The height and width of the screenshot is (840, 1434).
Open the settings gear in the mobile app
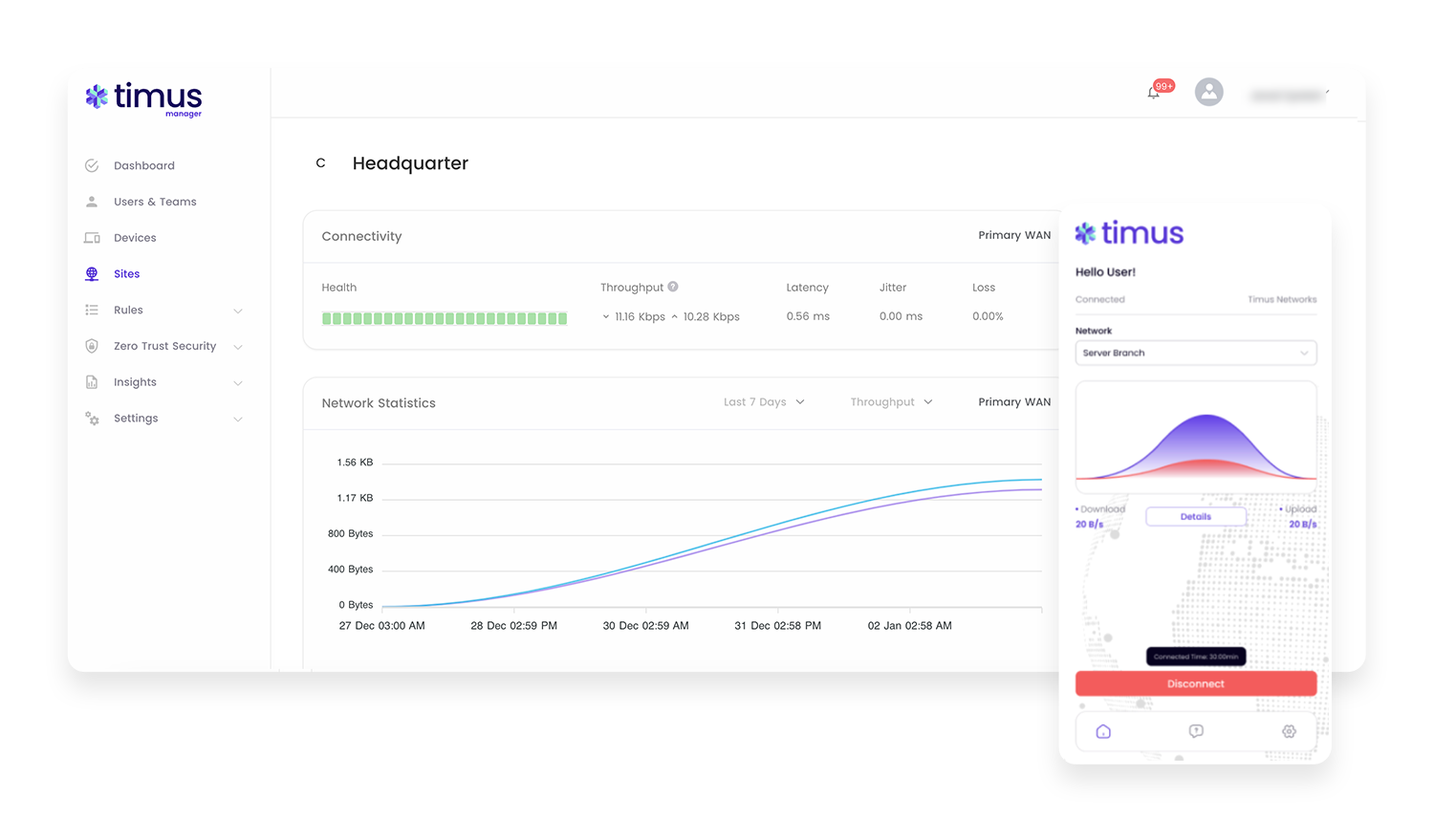(1289, 731)
